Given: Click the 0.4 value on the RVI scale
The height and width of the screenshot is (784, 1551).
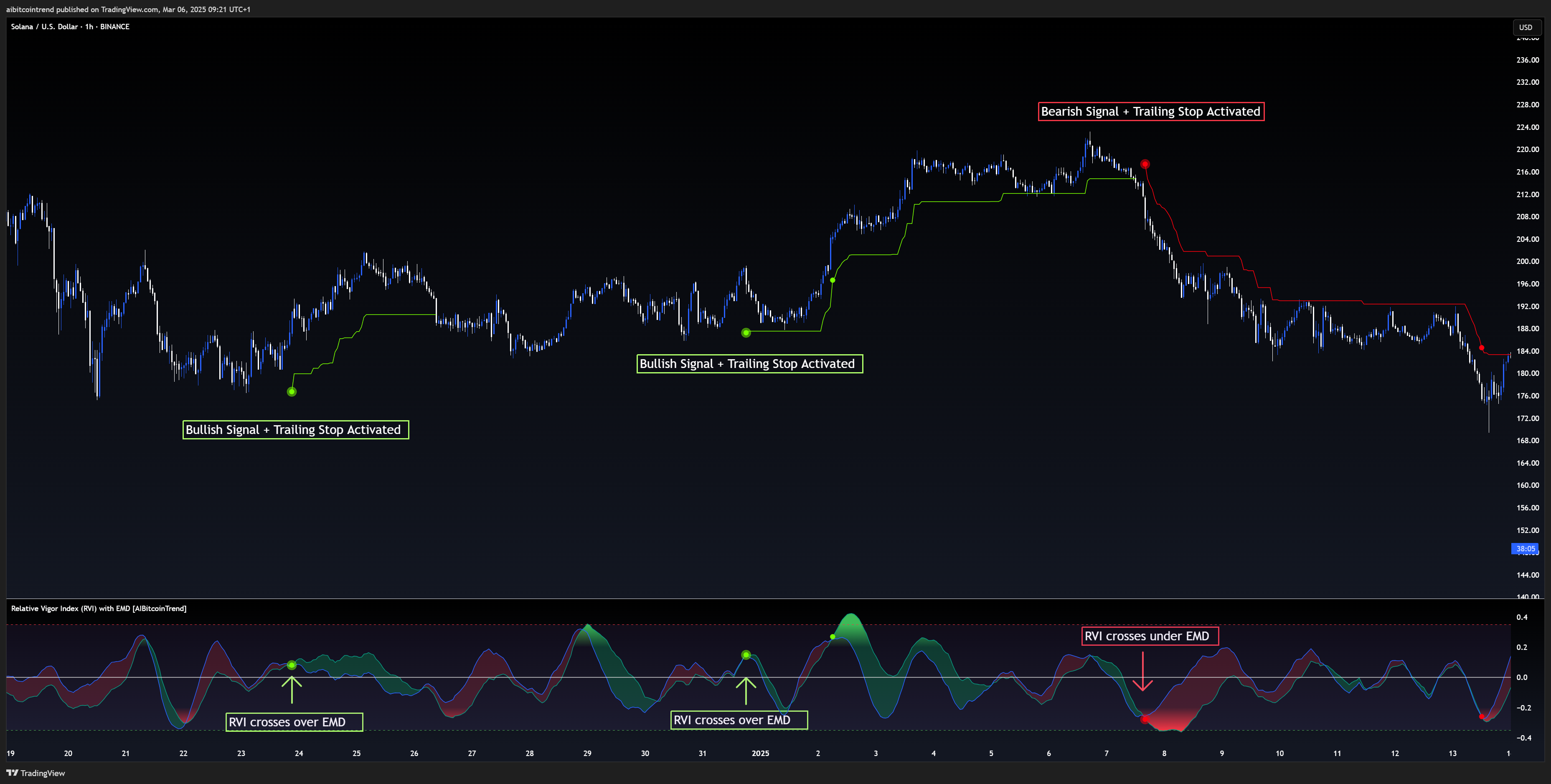Looking at the screenshot, I should 1521,617.
